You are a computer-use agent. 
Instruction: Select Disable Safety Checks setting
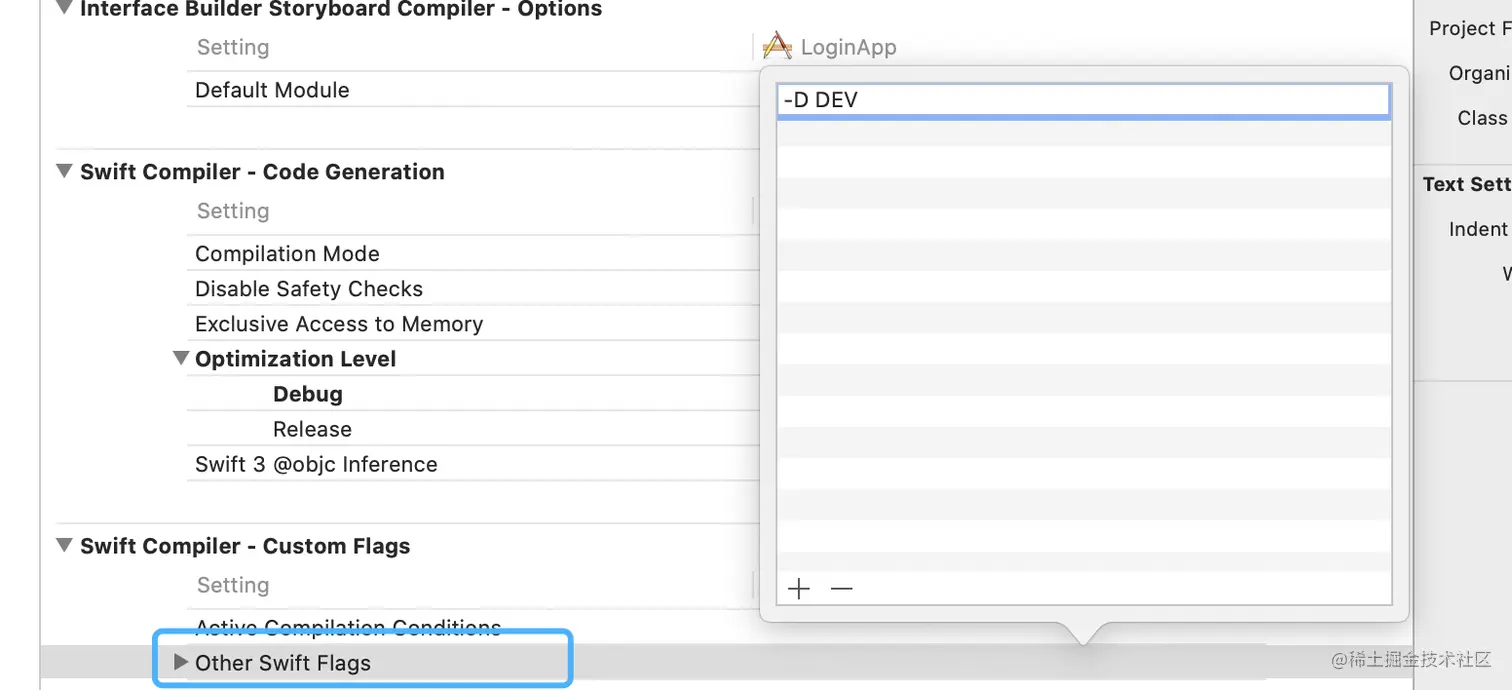pos(309,289)
